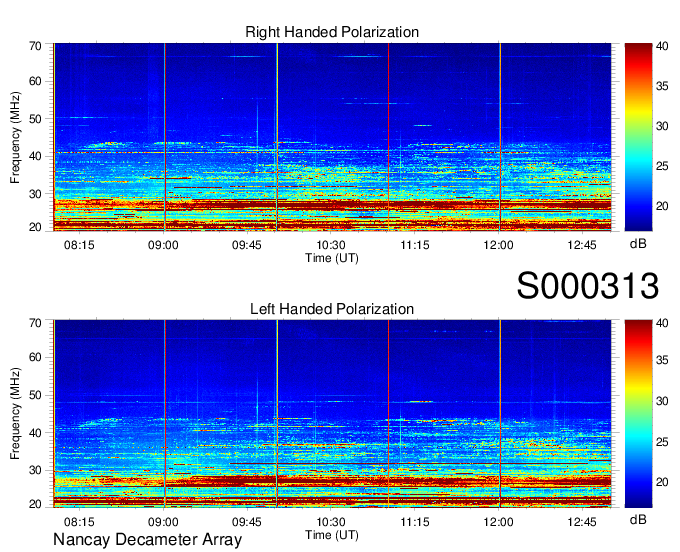Image resolution: width=680 pixels, height=552 pixels.
Task: Click the 12:00 tick of the Right Handed plot
Action: pyautogui.click(x=498, y=245)
